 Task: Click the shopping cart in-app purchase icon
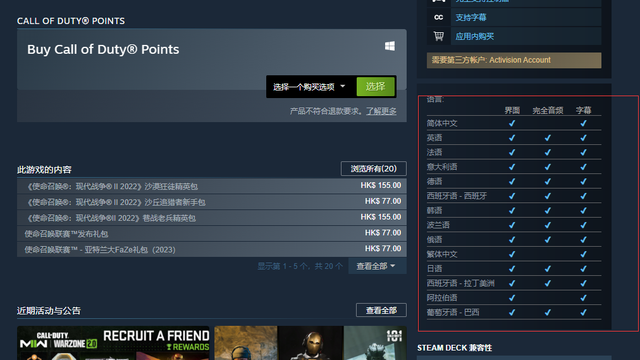point(438,36)
